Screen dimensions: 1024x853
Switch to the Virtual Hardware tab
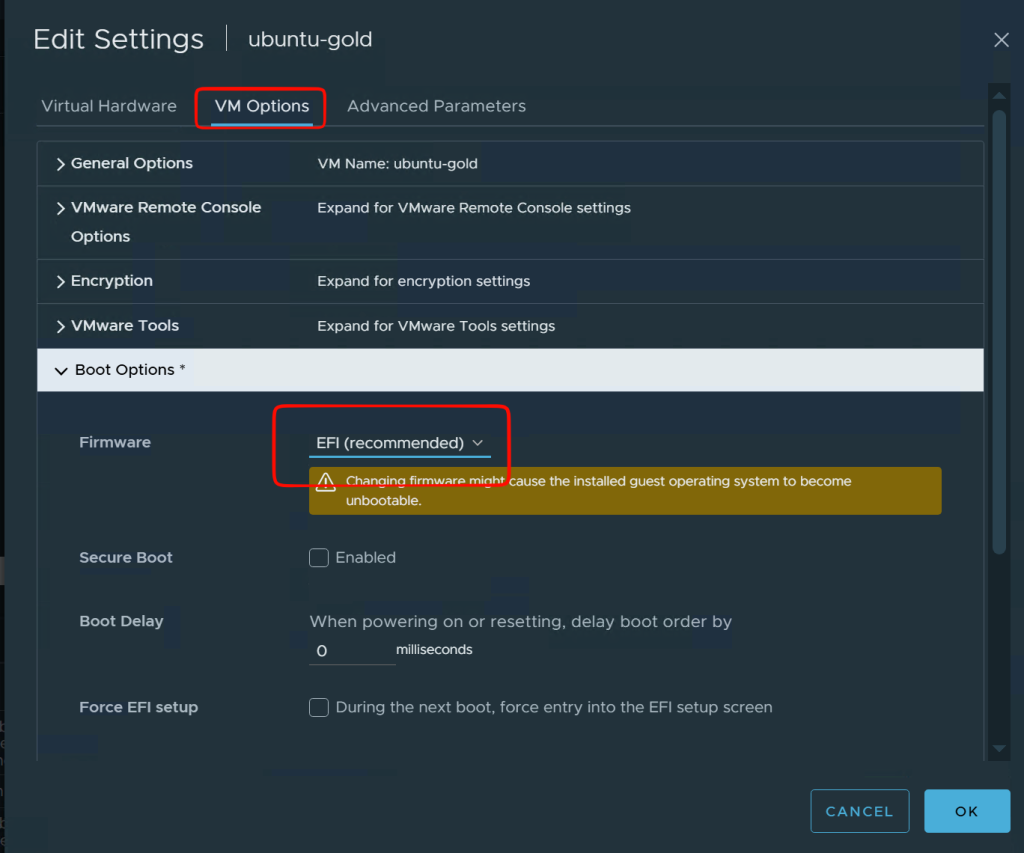[109, 106]
